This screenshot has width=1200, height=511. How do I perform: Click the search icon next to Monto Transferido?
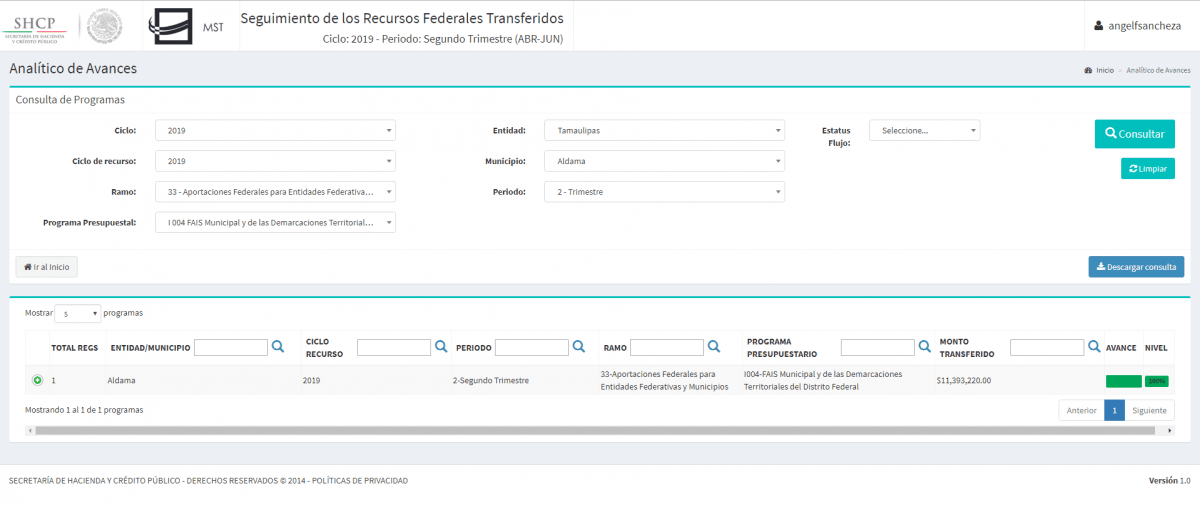pyautogui.click(x=1093, y=347)
